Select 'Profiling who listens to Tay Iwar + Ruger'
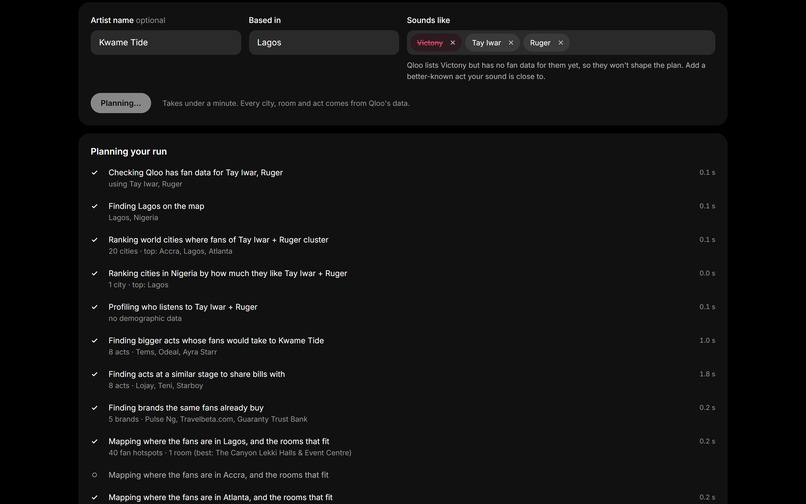This screenshot has height=504, width=806. pos(183,307)
